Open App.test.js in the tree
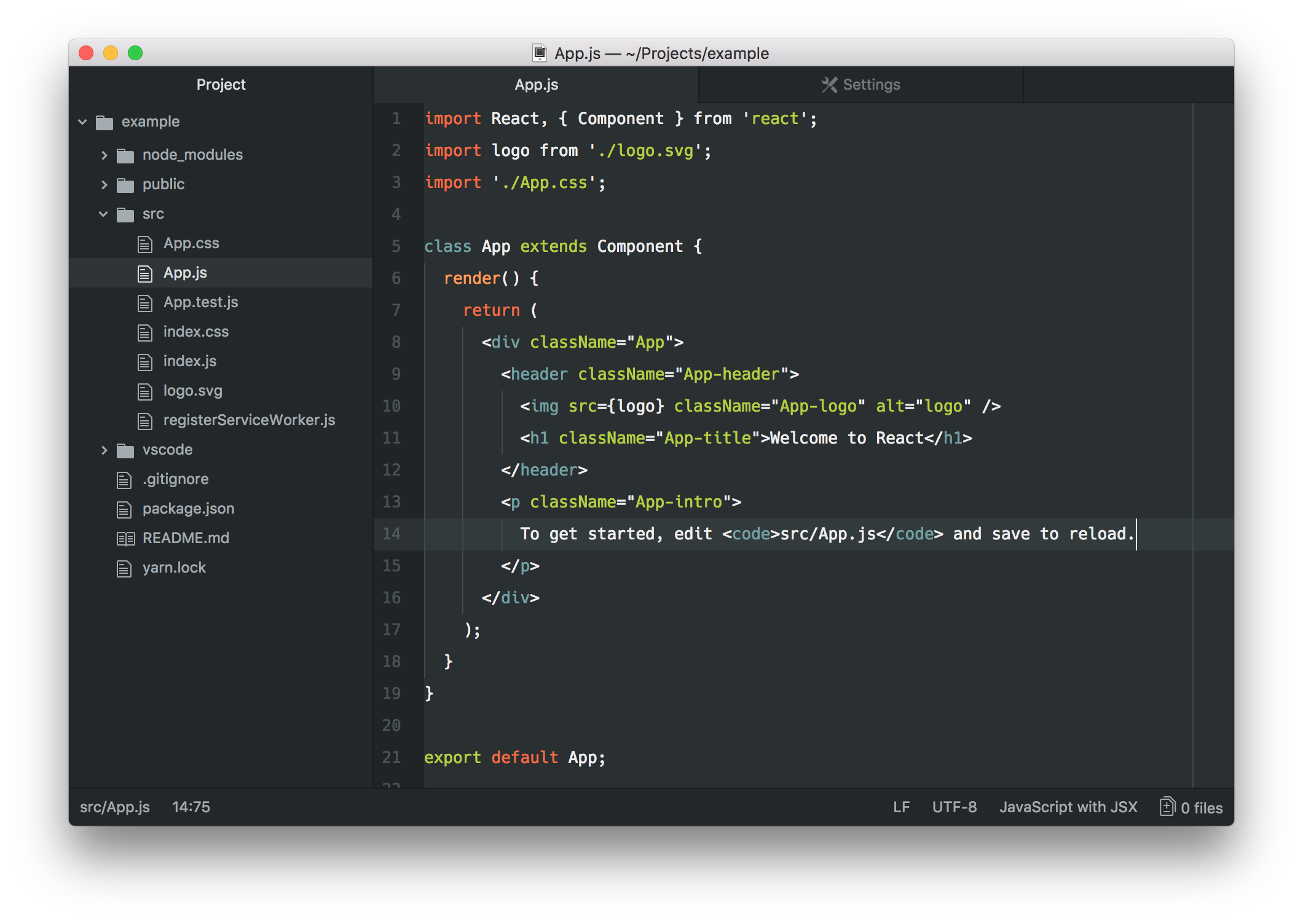This screenshot has height=924, width=1303. [x=200, y=302]
